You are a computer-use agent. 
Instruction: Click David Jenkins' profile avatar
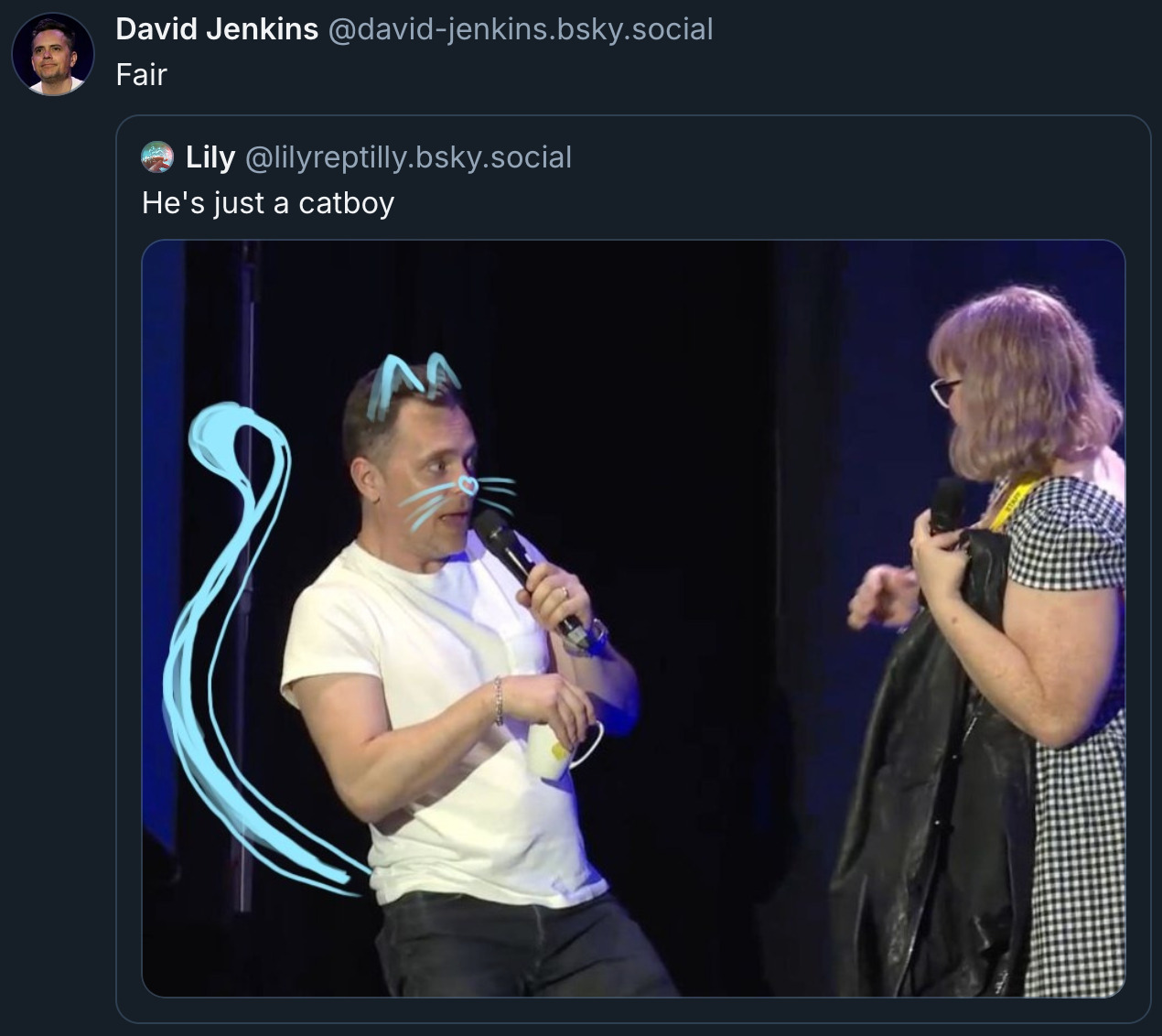point(53,54)
